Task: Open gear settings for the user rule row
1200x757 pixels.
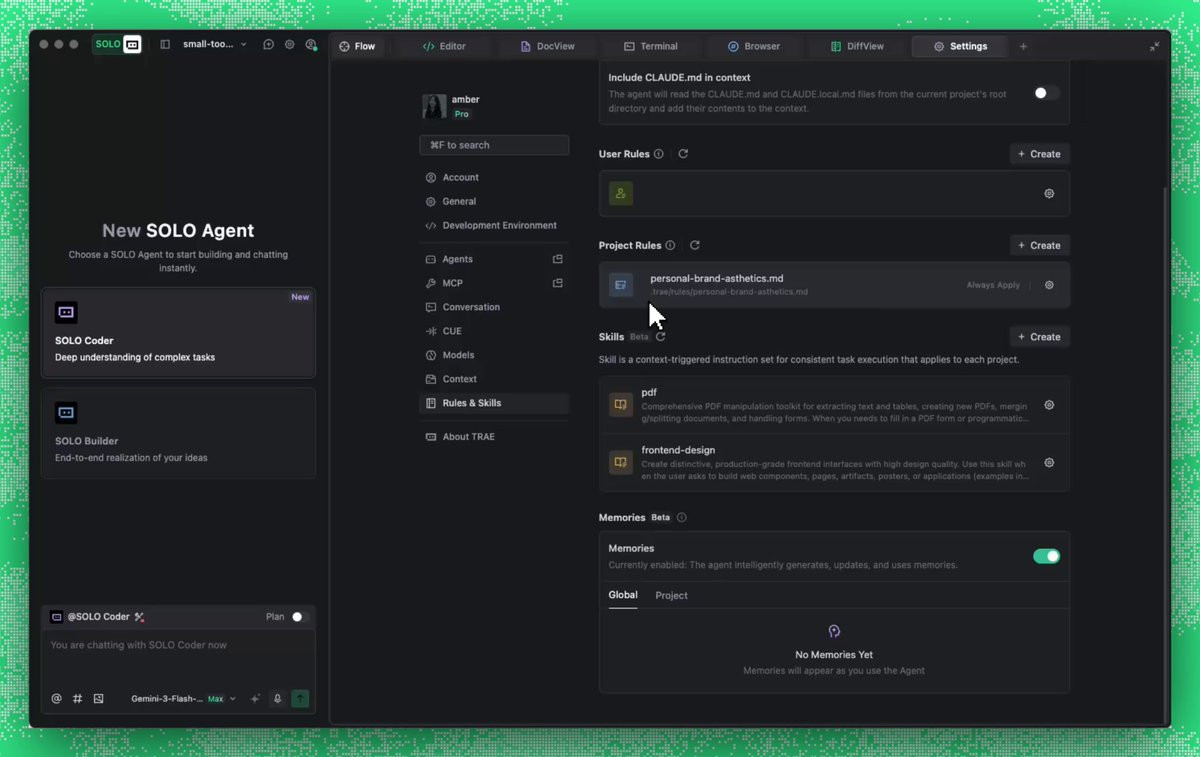Action: pyautogui.click(x=1049, y=194)
